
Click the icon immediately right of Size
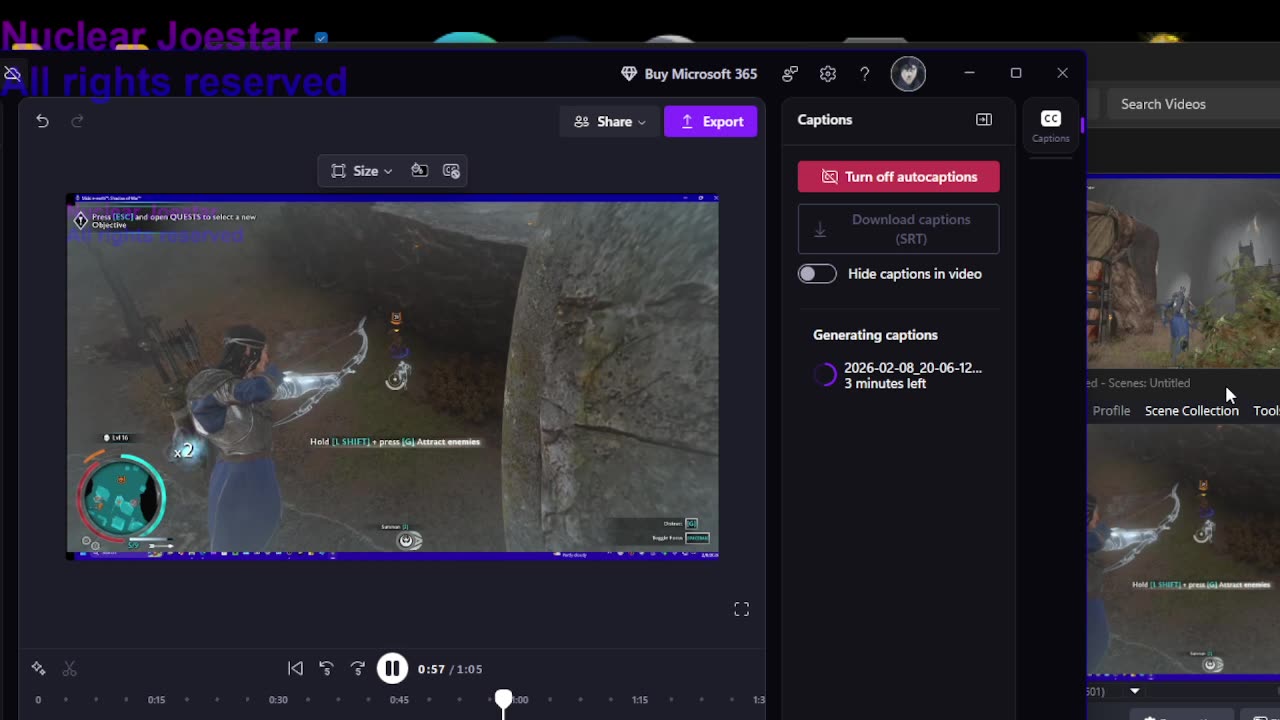coord(419,171)
